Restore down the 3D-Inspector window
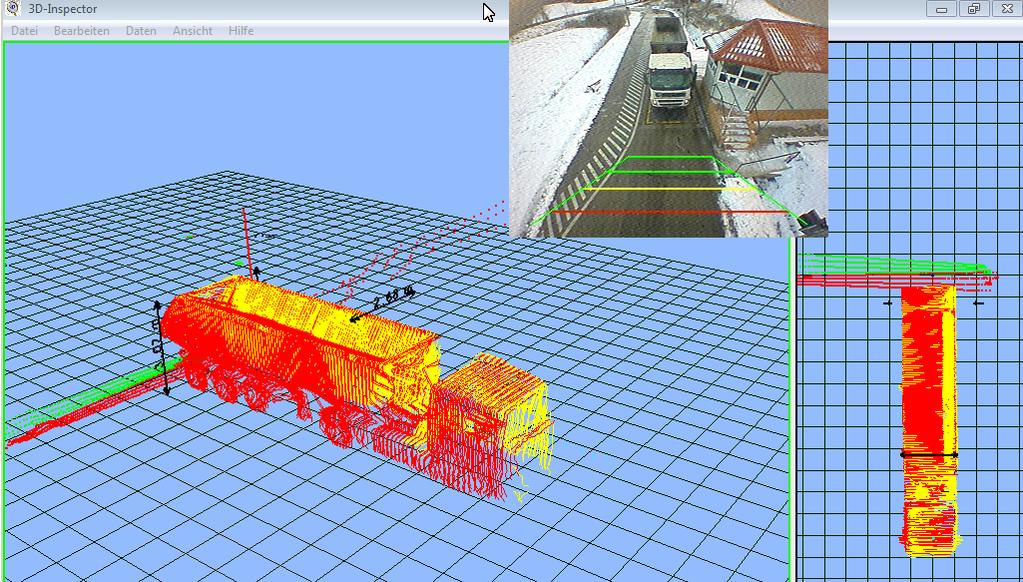This screenshot has width=1023, height=582. click(974, 9)
